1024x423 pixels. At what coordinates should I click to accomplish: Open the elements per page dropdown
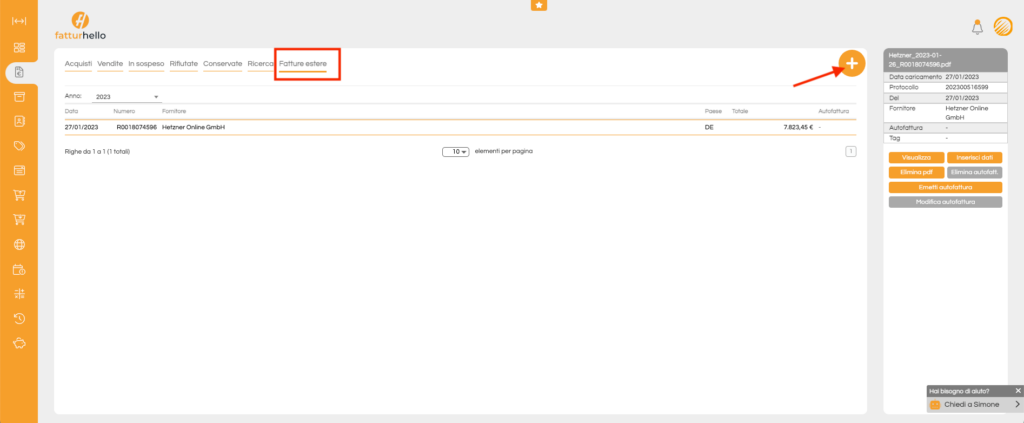pyautogui.click(x=457, y=151)
